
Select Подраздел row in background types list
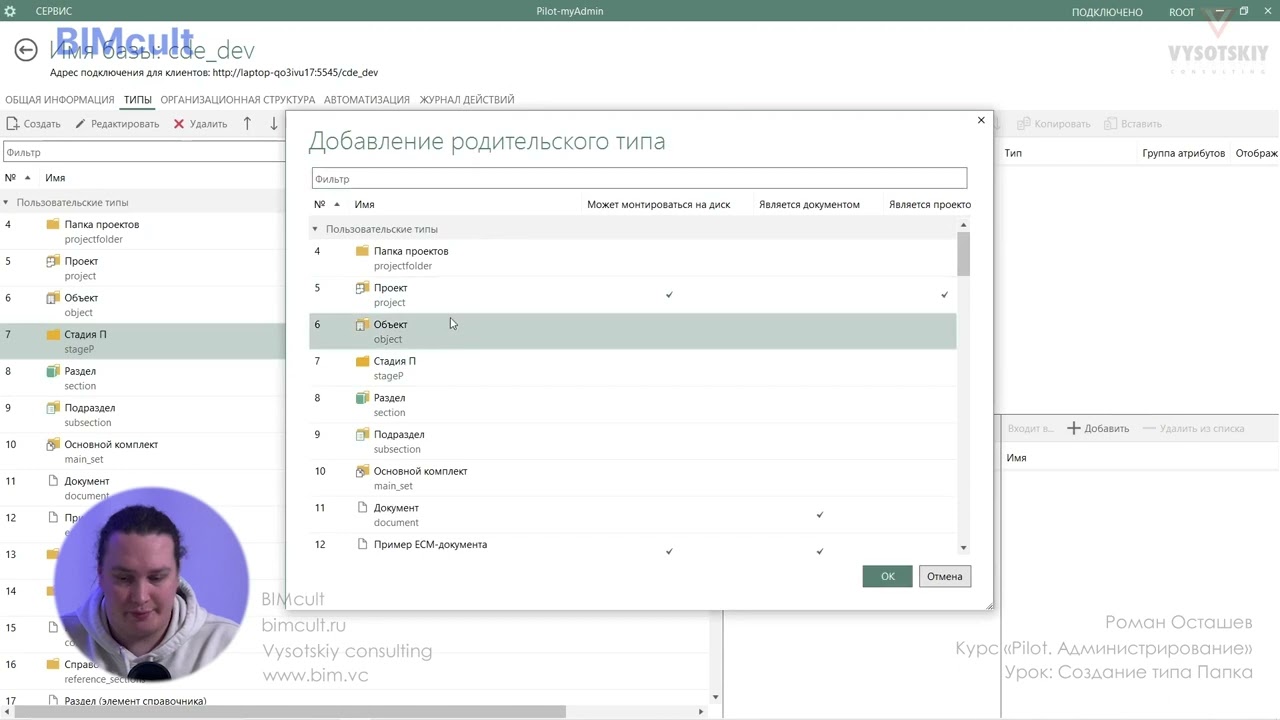[143, 415]
